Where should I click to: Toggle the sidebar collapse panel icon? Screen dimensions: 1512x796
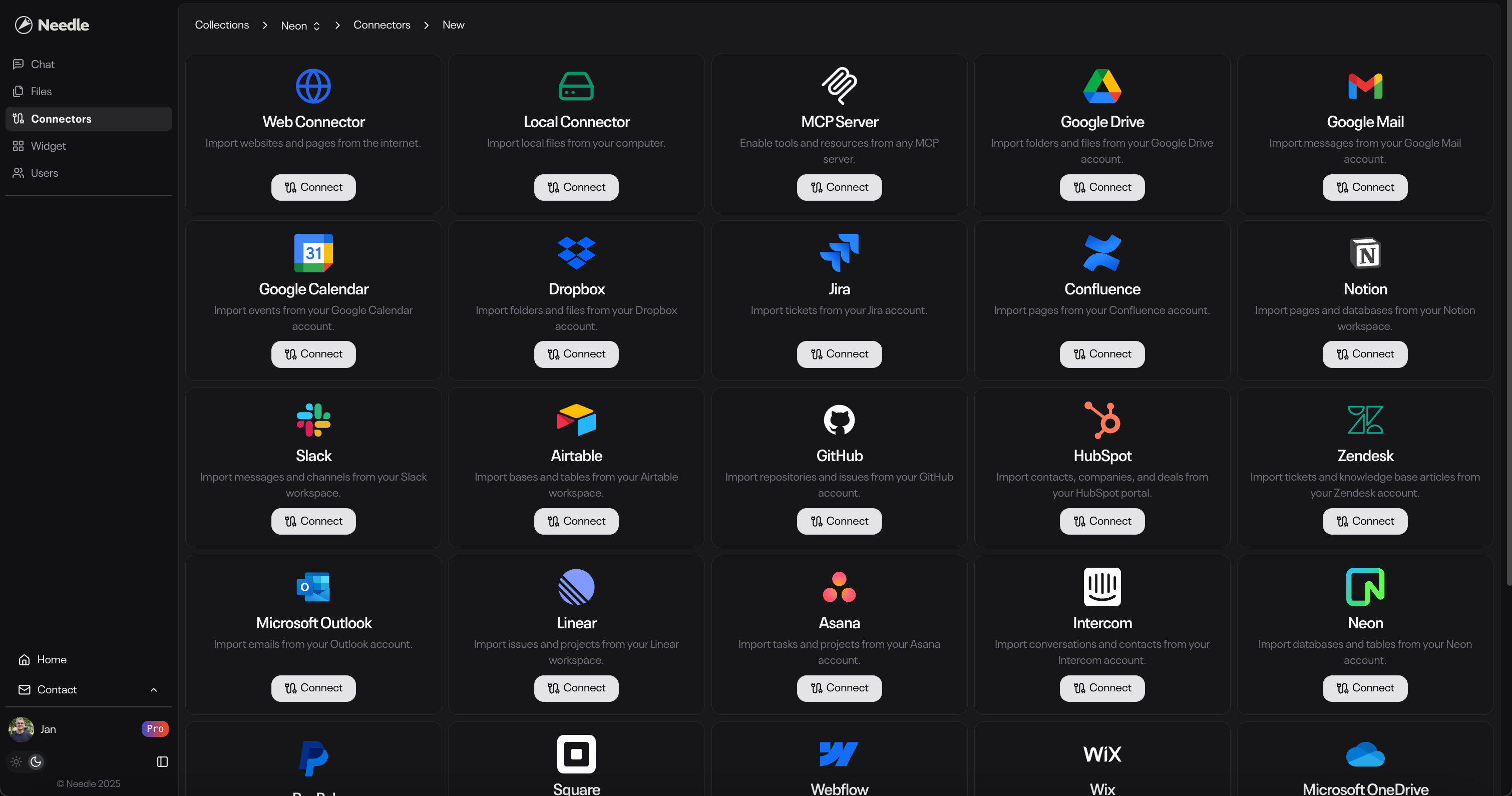coord(163,761)
